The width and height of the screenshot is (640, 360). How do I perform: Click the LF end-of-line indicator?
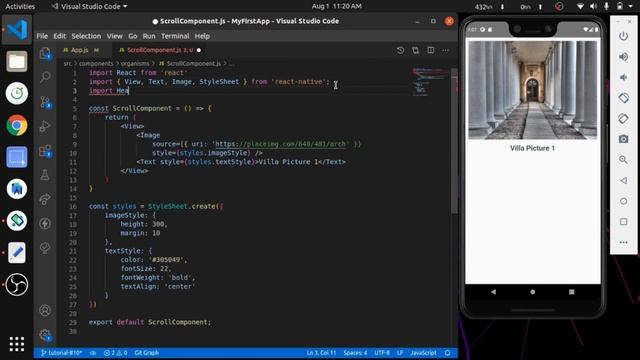click(400, 353)
